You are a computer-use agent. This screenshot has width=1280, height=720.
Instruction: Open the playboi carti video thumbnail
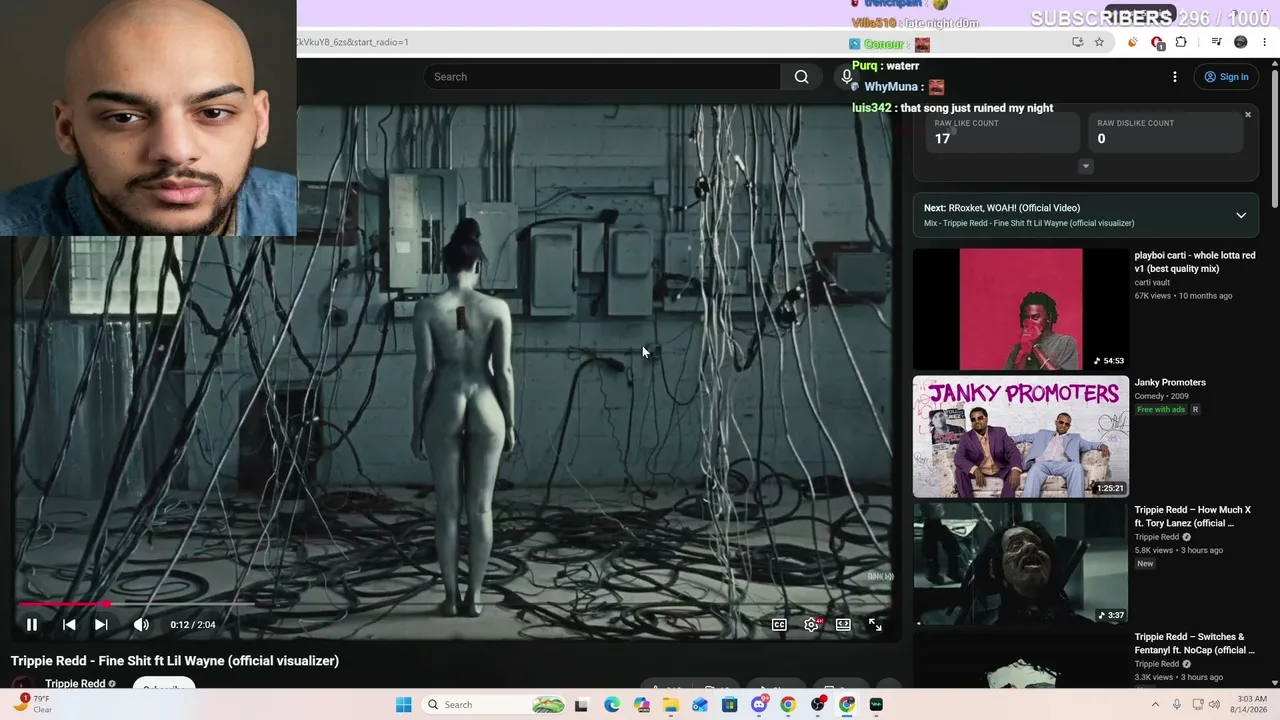click(x=1020, y=309)
